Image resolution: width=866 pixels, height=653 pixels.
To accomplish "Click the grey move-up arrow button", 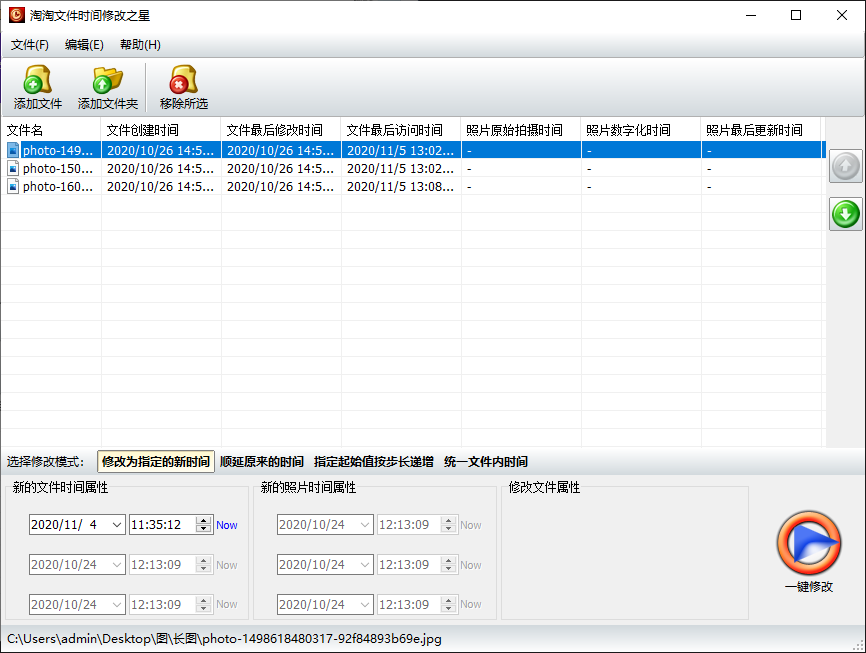I will pyautogui.click(x=846, y=166).
